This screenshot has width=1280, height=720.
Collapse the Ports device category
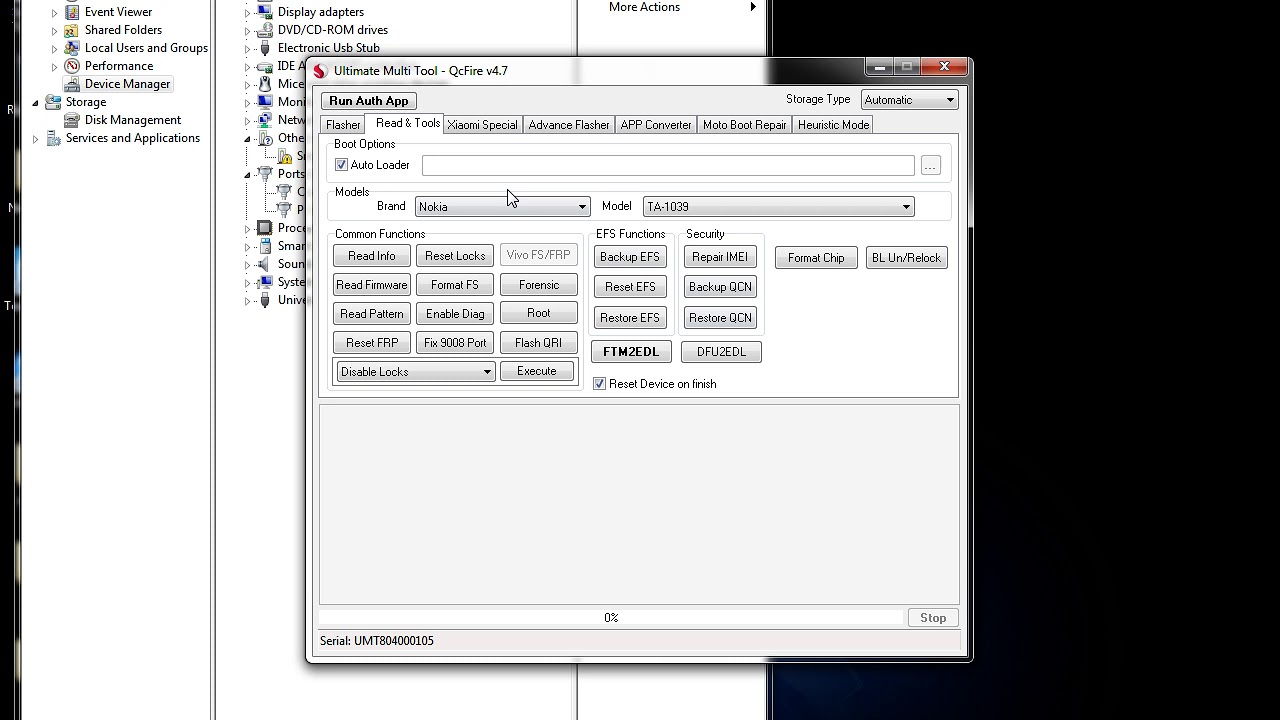pyautogui.click(x=247, y=174)
